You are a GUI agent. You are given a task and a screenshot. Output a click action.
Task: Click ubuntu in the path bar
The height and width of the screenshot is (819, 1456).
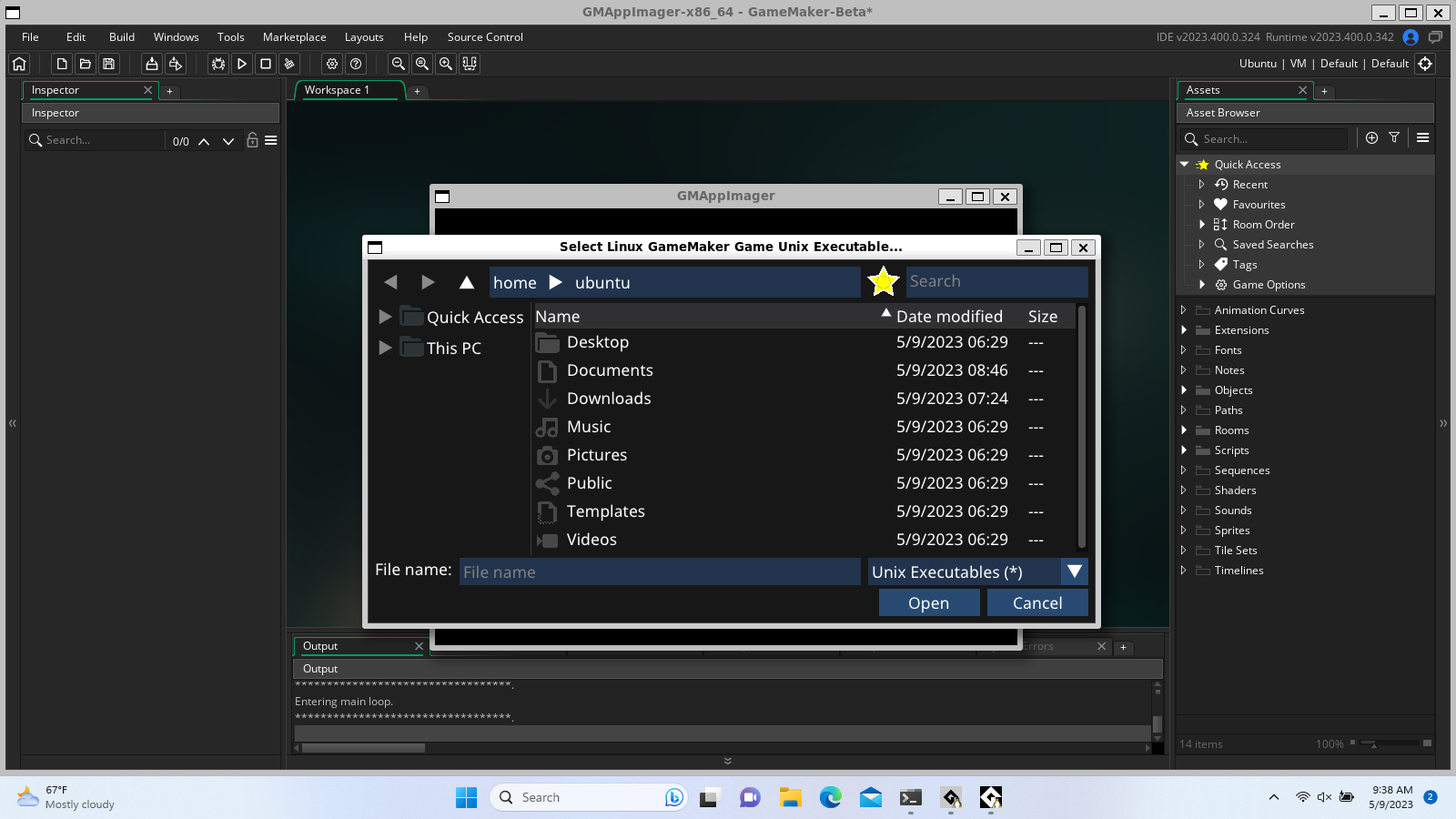602,283
